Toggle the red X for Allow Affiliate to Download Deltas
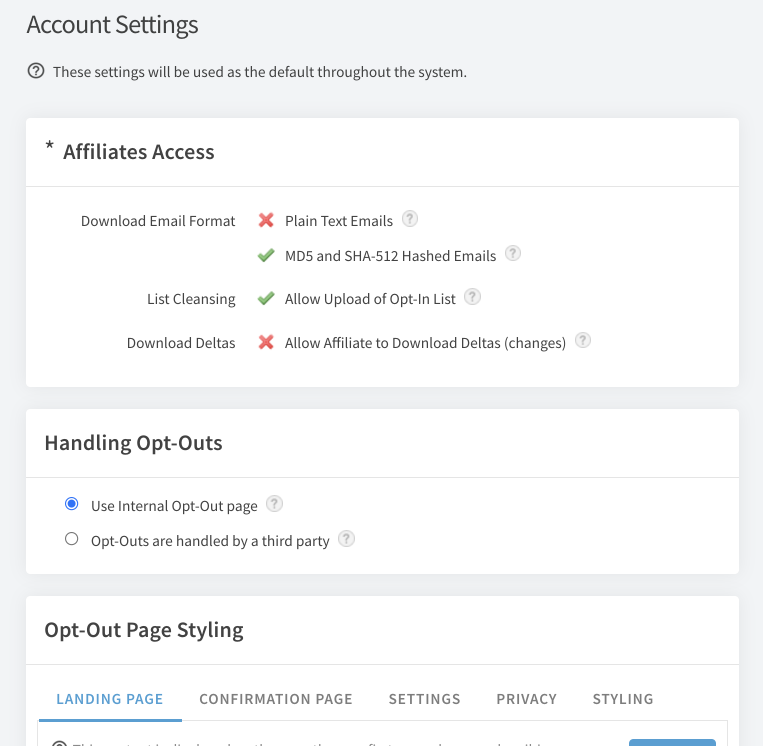 coord(266,343)
